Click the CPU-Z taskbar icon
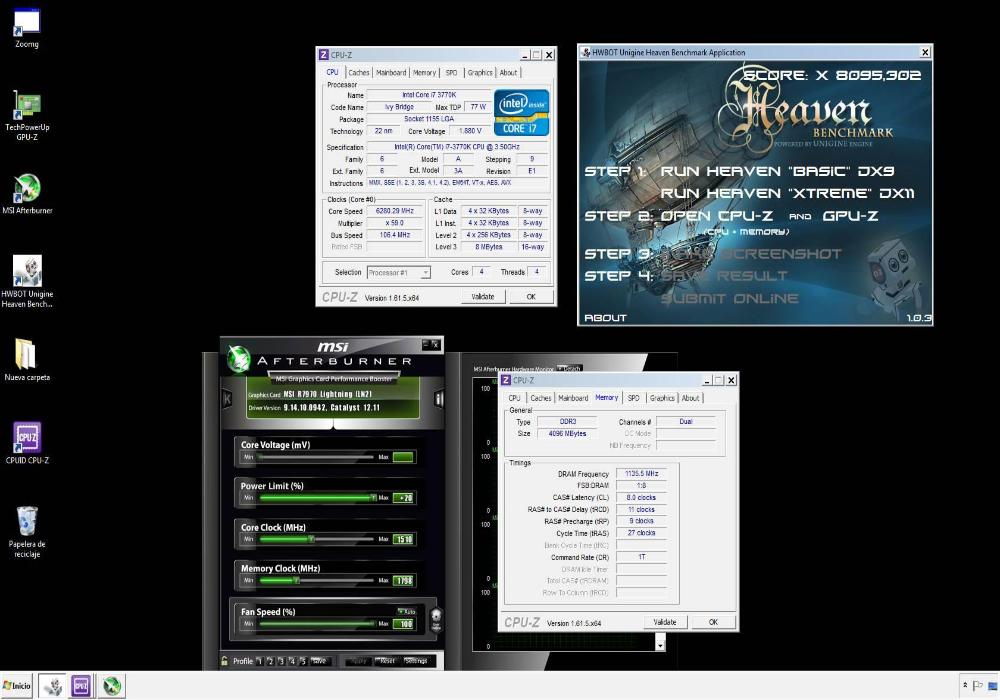The image size is (1000, 700). (81, 686)
